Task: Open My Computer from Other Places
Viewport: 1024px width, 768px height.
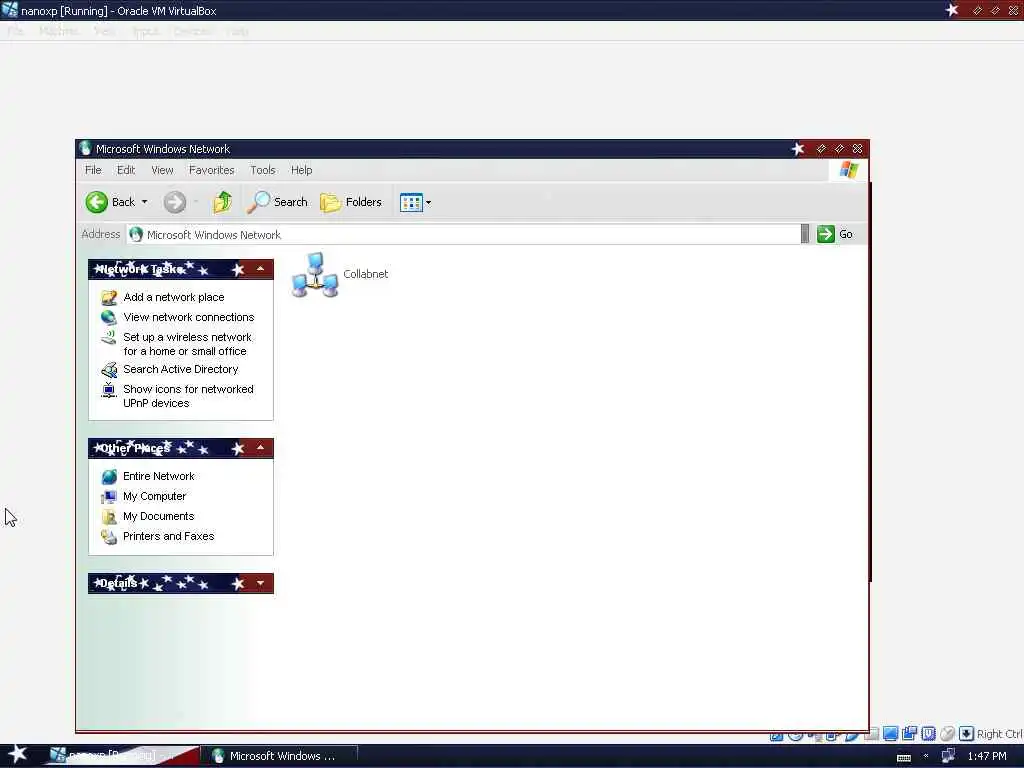Action: pos(154,496)
